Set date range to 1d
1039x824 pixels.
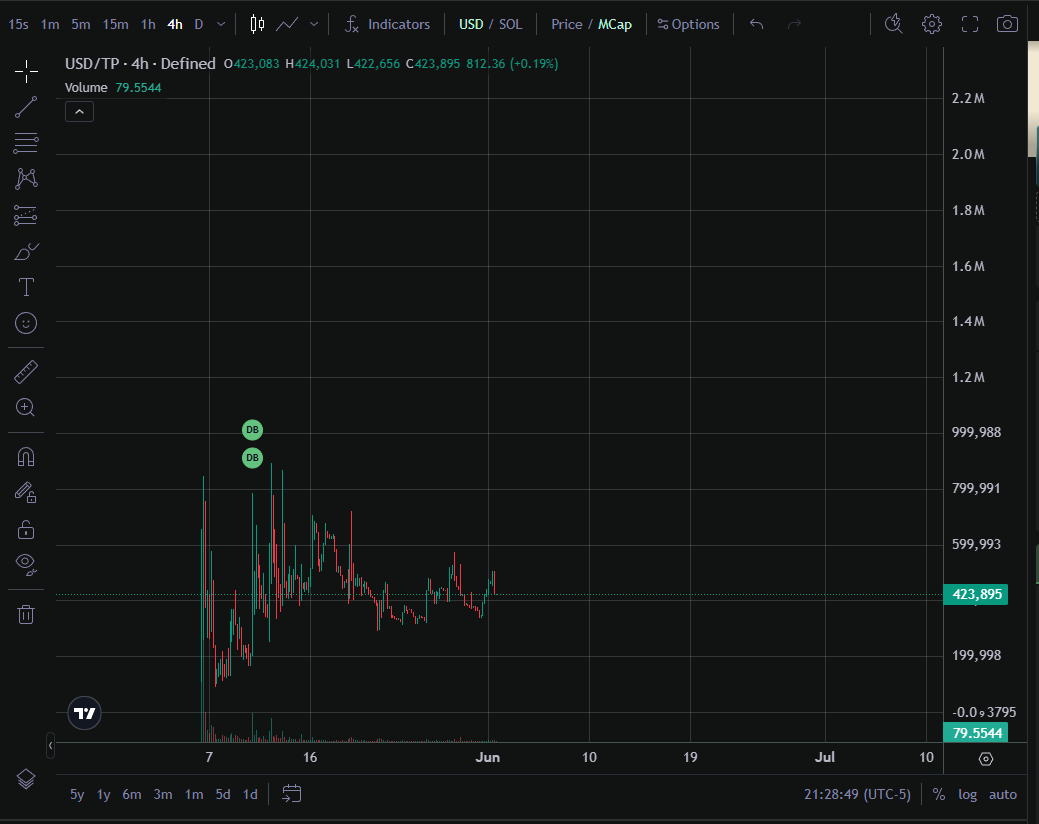[x=250, y=794]
